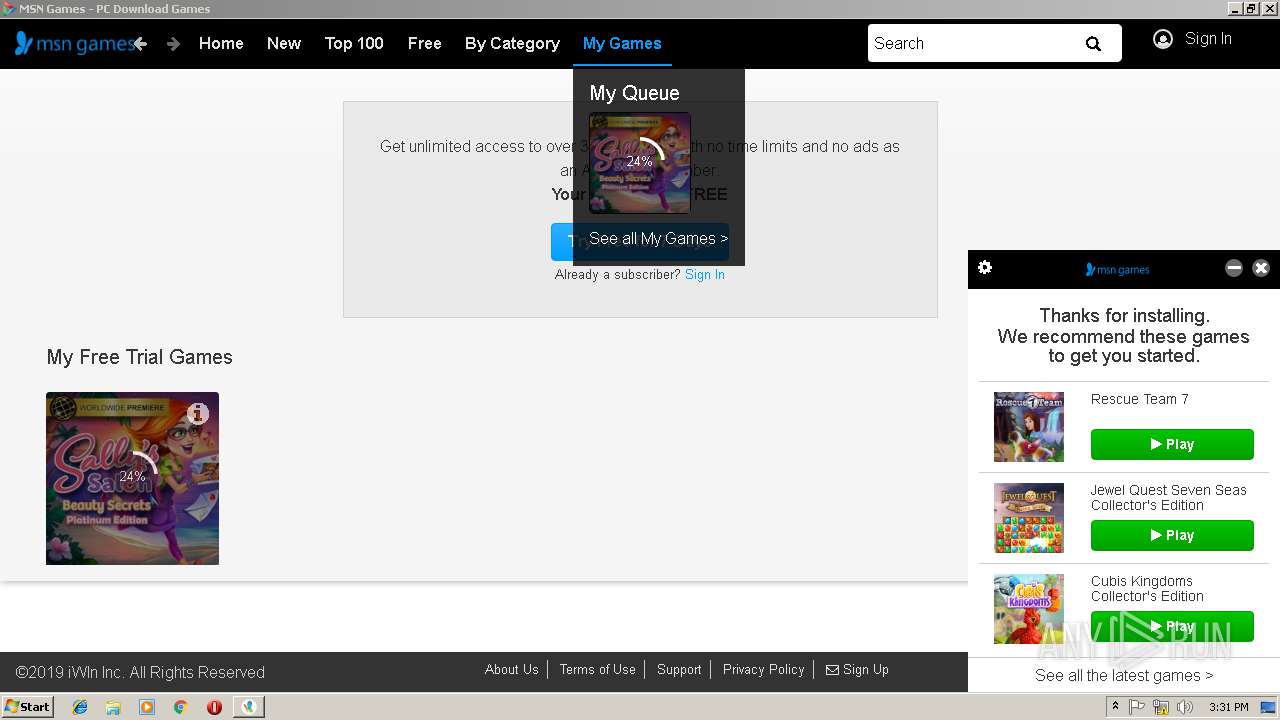Click Rescue Team 7 game thumbnail
This screenshot has width=1280, height=720.
[x=1029, y=427]
